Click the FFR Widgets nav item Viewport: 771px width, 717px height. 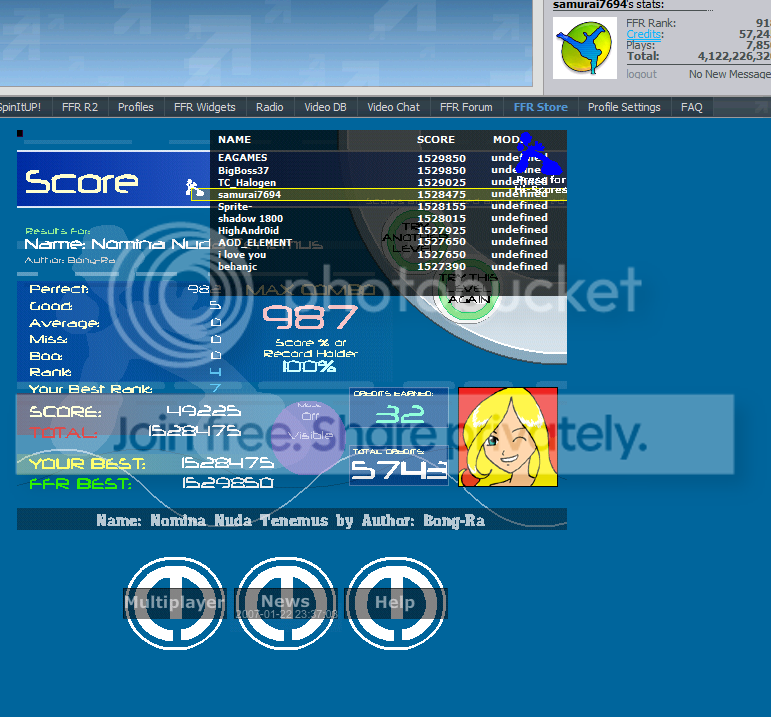coord(204,107)
